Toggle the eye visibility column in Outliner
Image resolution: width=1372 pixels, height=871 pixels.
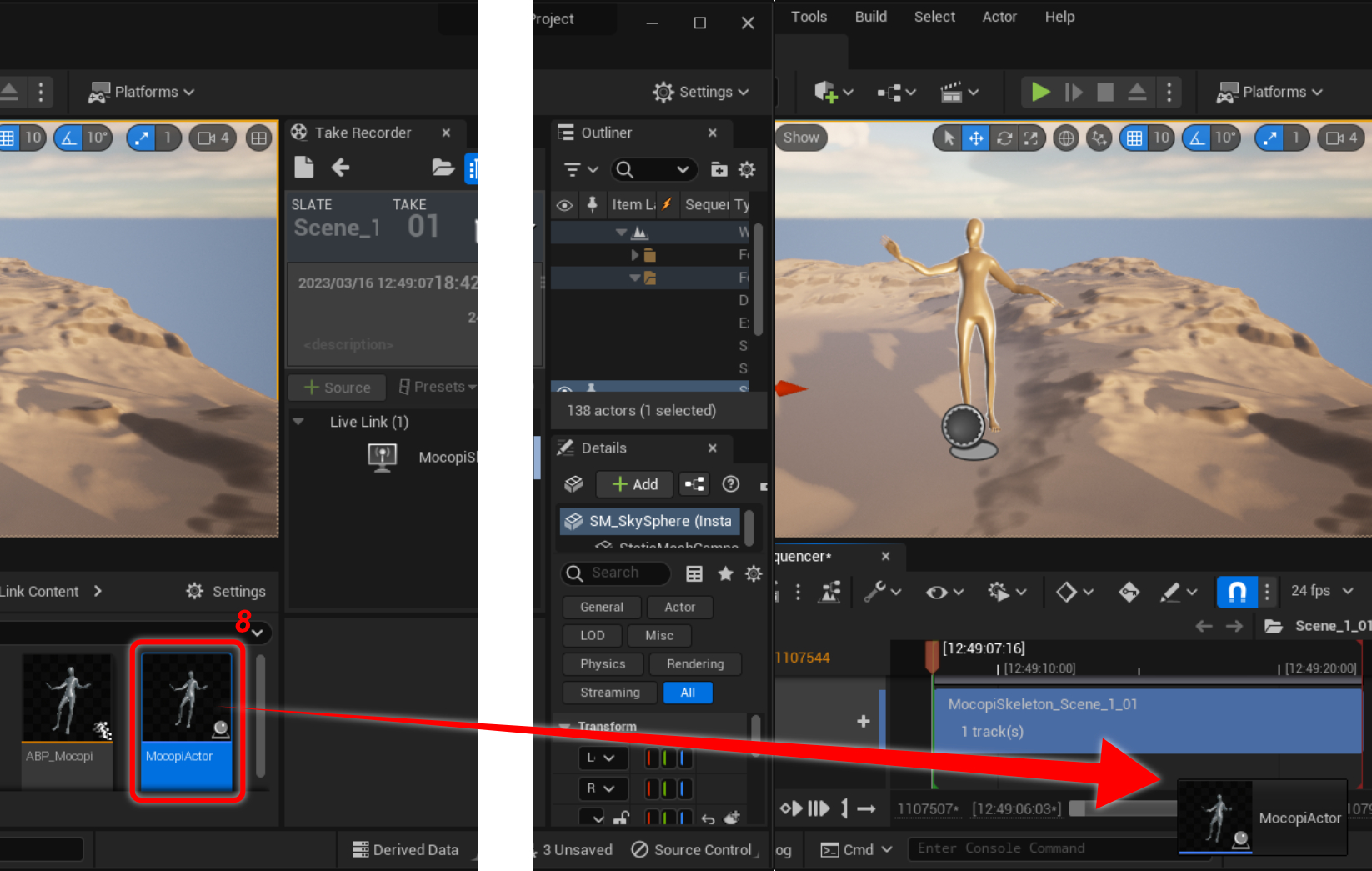(x=564, y=205)
